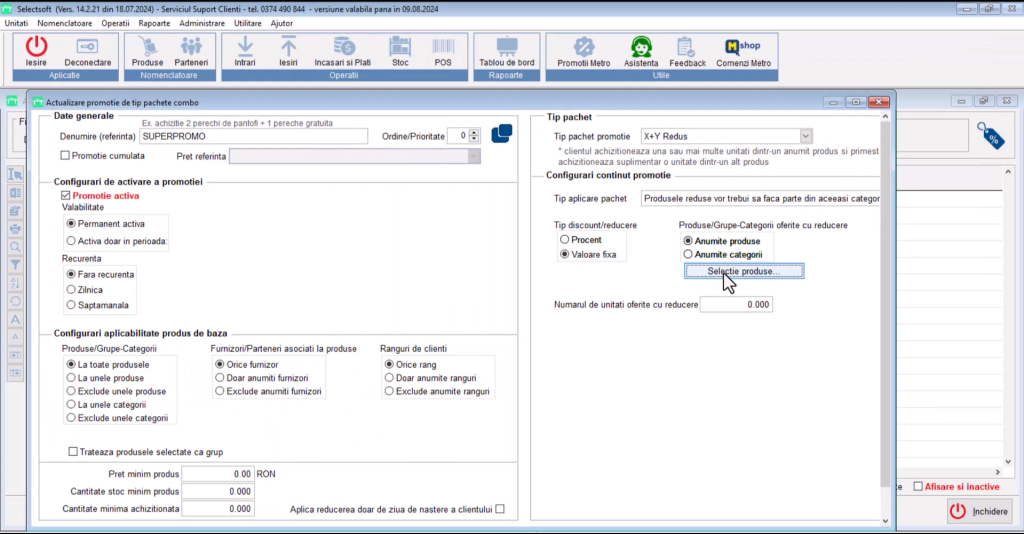This screenshot has width=1024, height=534.
Task: Launch the POS toolbar icon
Action: click(x=443, y=51)
